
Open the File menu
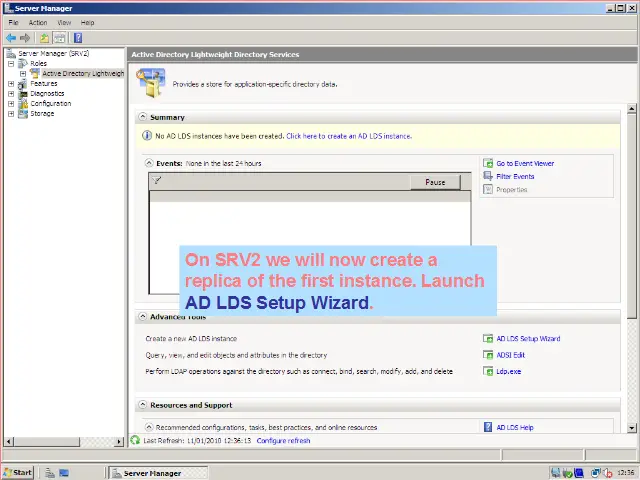tap(13, 22)
